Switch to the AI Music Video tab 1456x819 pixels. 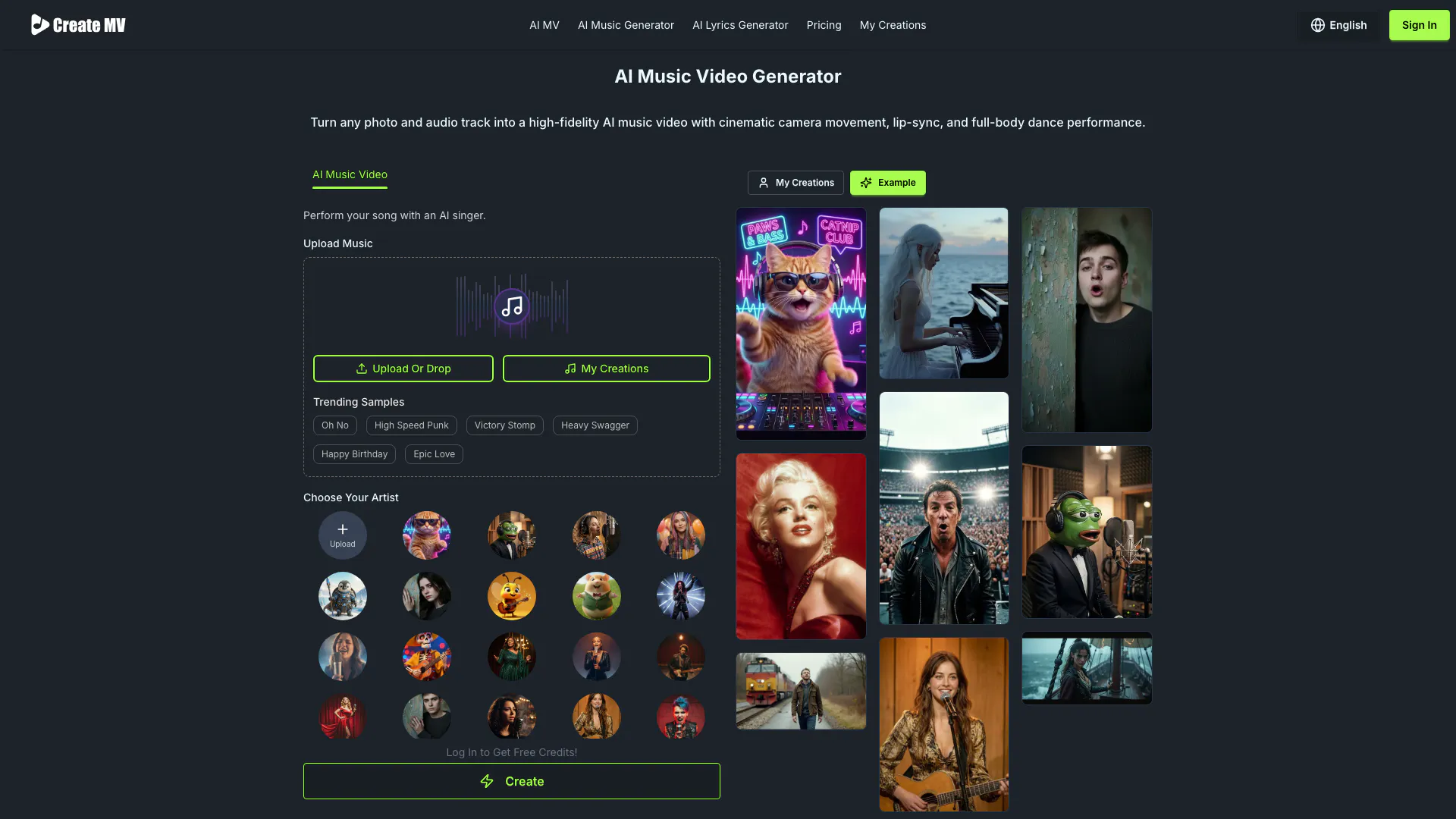(350, 174)
